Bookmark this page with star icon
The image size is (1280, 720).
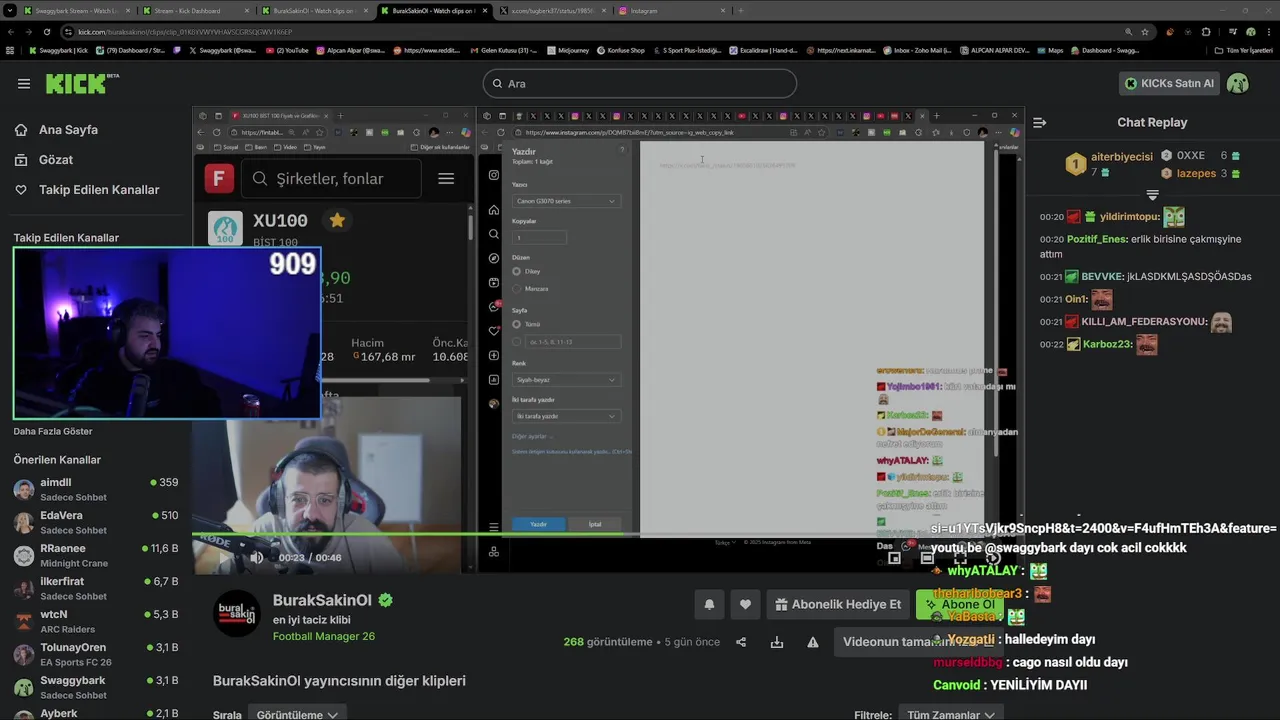(1145, 32)
